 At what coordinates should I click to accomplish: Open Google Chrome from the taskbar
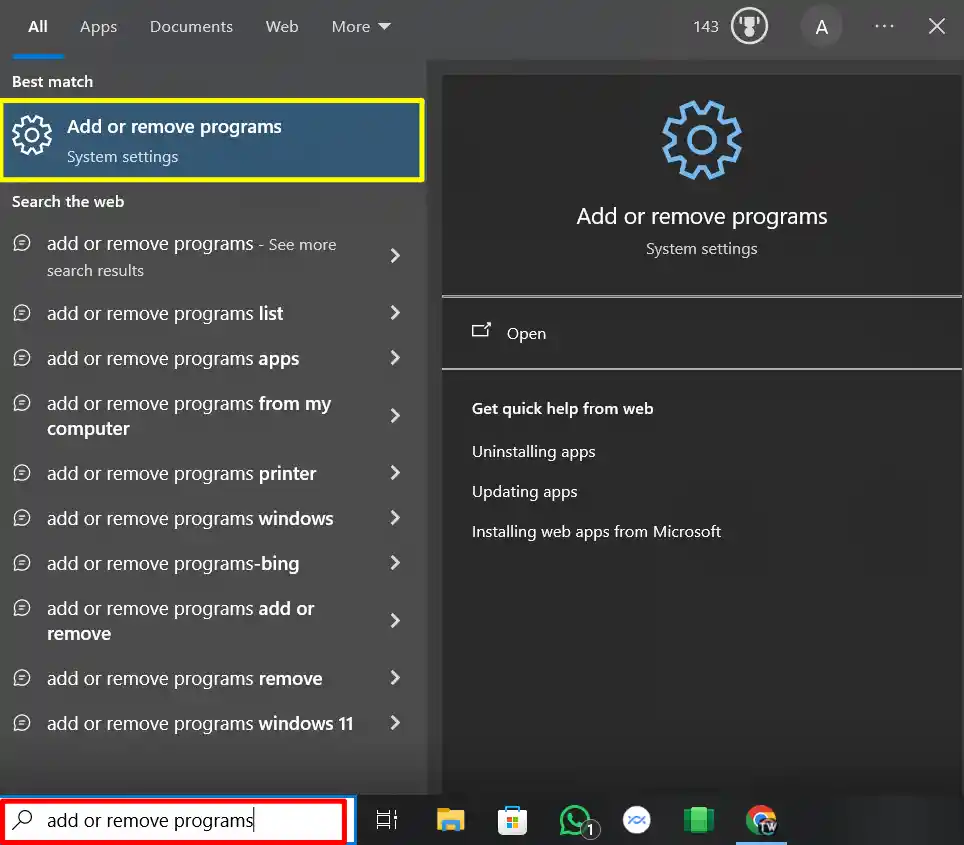(760, 819)
